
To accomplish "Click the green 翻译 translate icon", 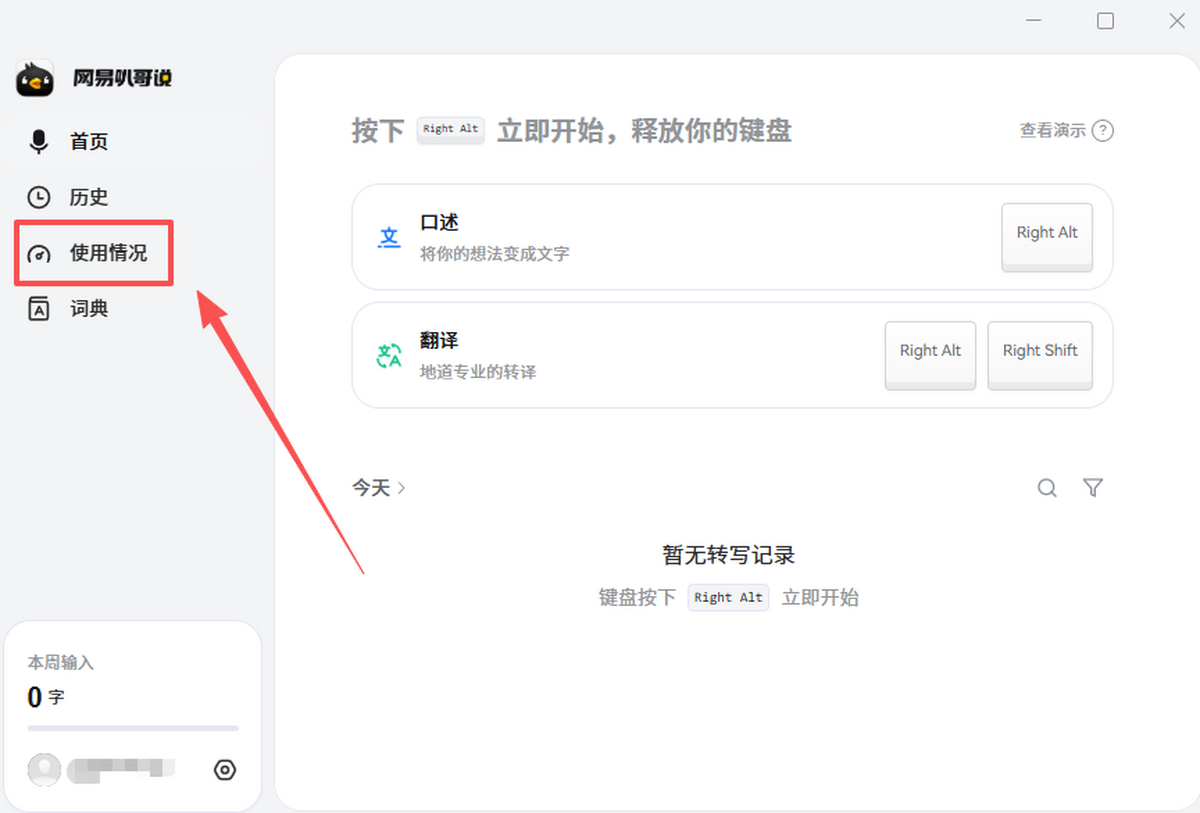I will (389, 355).
